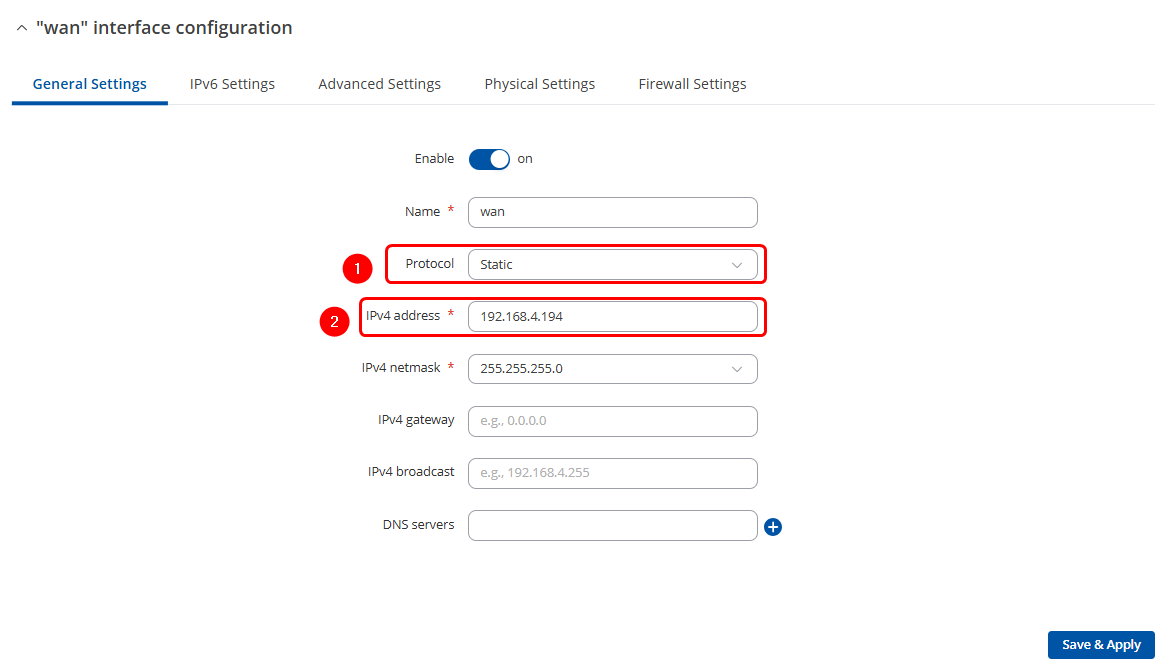Click the chevron arrow in netmask box
The image size is (1171, 664).
tap(737, 369)
